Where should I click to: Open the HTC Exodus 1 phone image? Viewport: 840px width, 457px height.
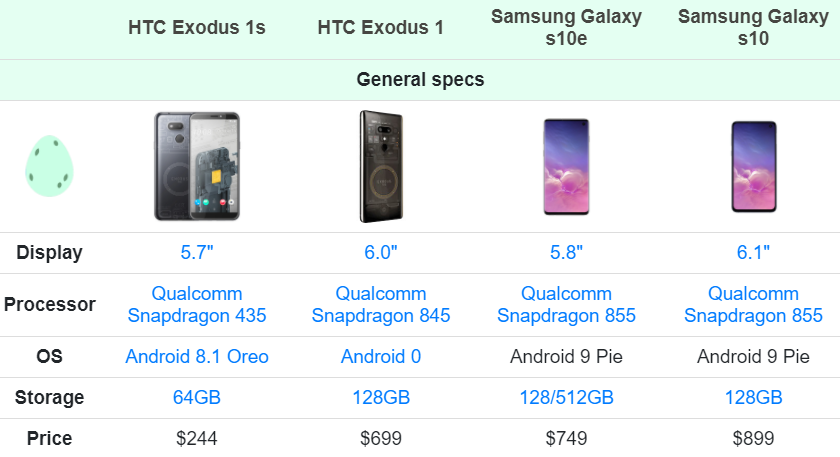(381, 166)
